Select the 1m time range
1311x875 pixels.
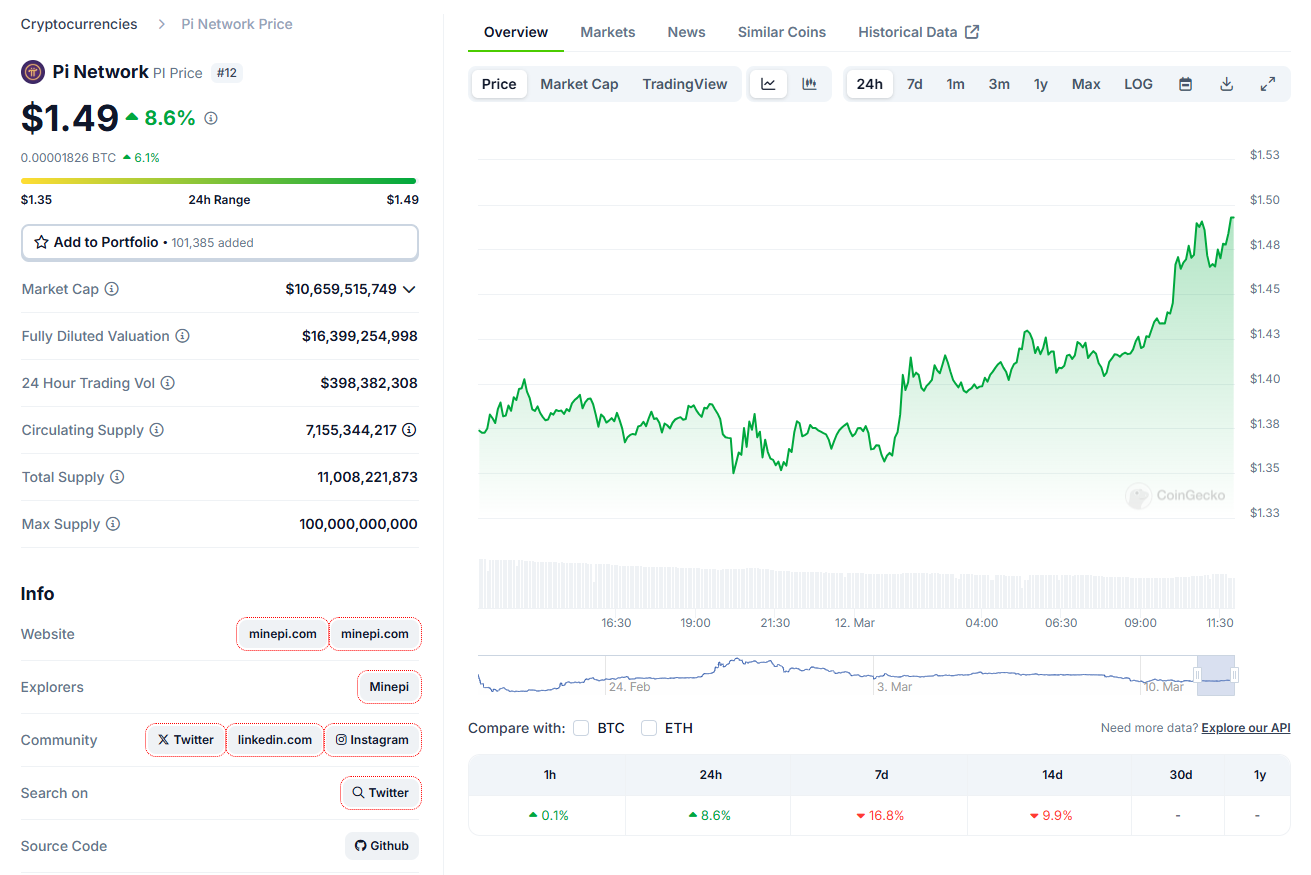tap(956, 84)
